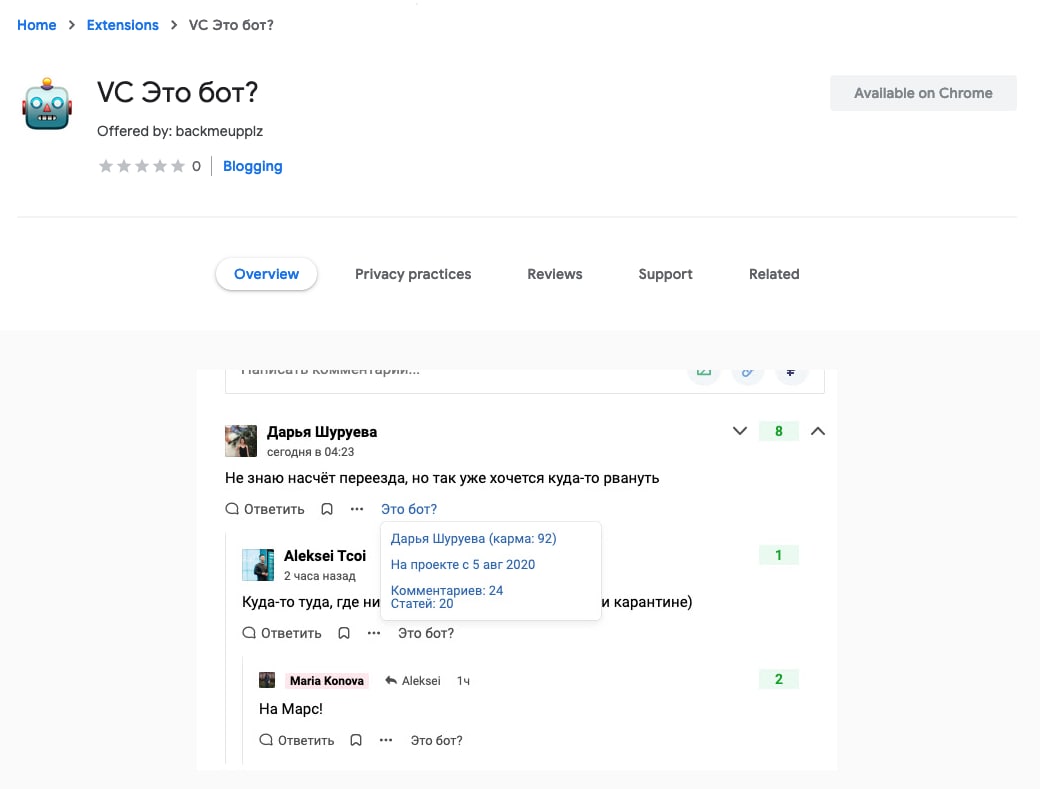This screenshot has width=1040, height=789.
Task: Open the Reviews tab
Action: pos(554,274)
